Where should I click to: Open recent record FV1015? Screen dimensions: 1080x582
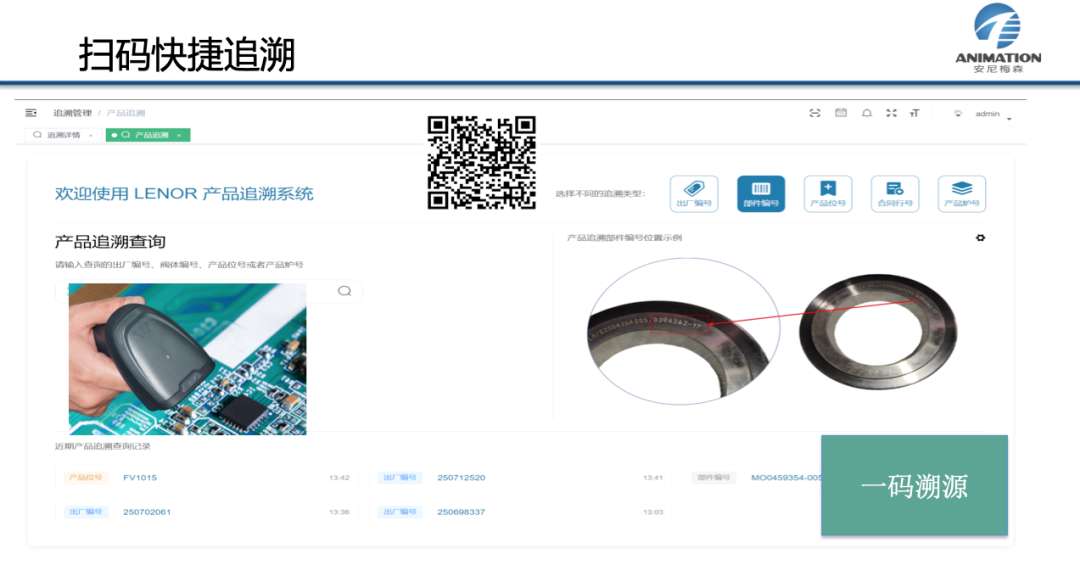pyautogui.click(x=206, y=477)
